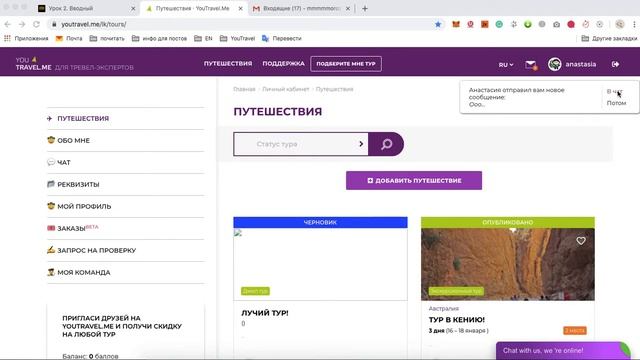Click the anastasia profile avatar
Image resolution: width=640 pixels, height=360 pixels.
pos(554,64)
